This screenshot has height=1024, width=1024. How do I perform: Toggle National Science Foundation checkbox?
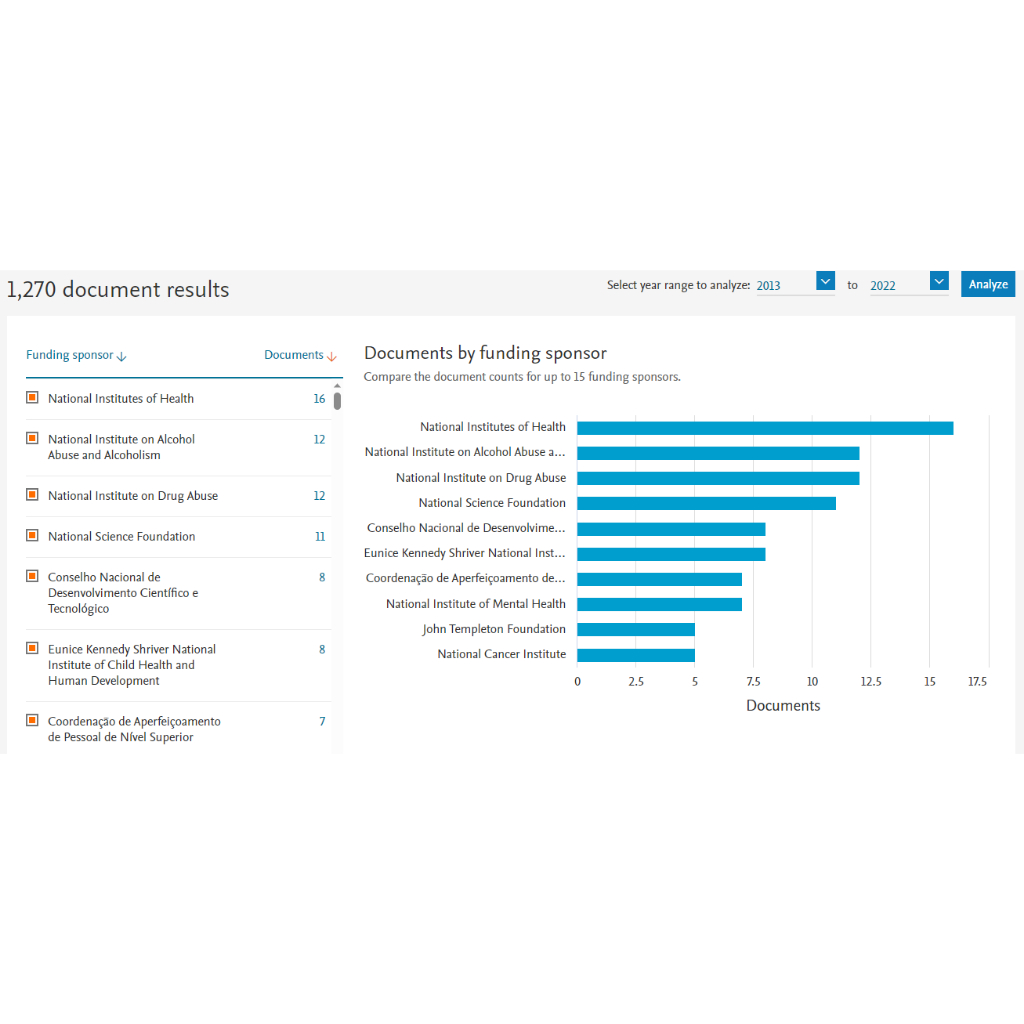pos(32,536)
